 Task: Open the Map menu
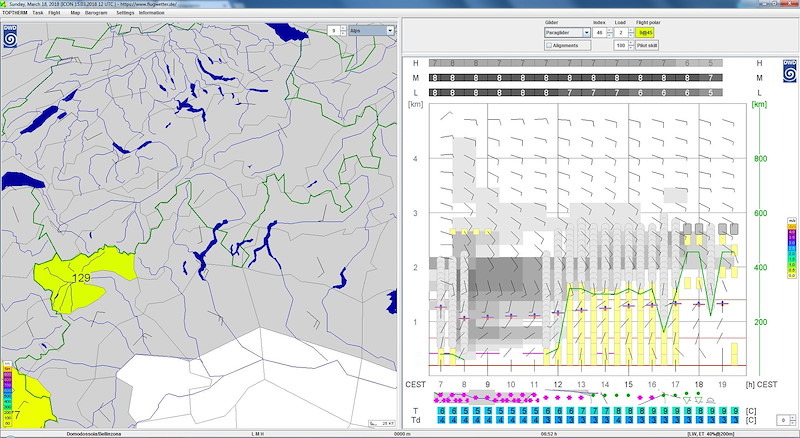75,13
